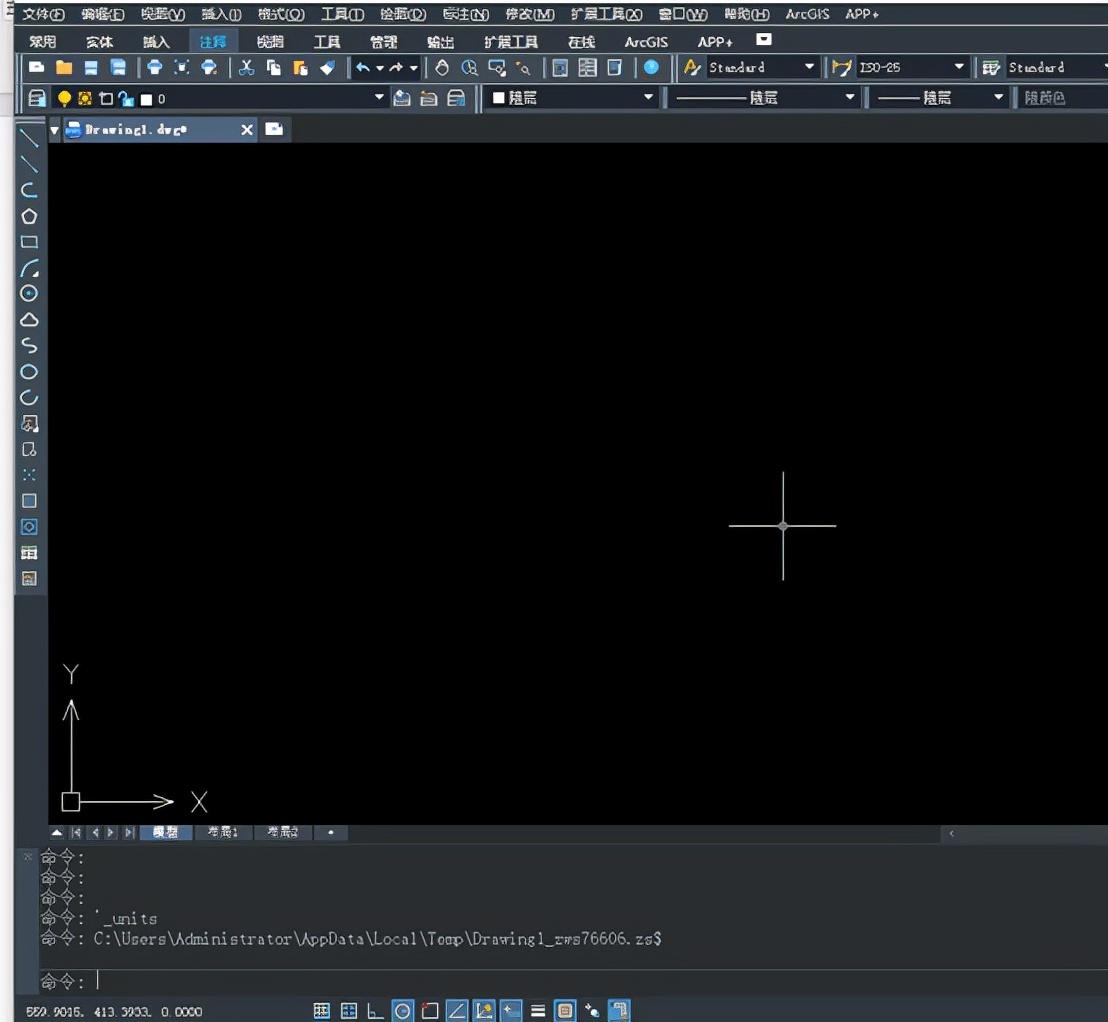The width and height of the screenshot is (1108, 1022).
Task: Expand the layer list dropdown showing 0
Action: coord(379,98)
